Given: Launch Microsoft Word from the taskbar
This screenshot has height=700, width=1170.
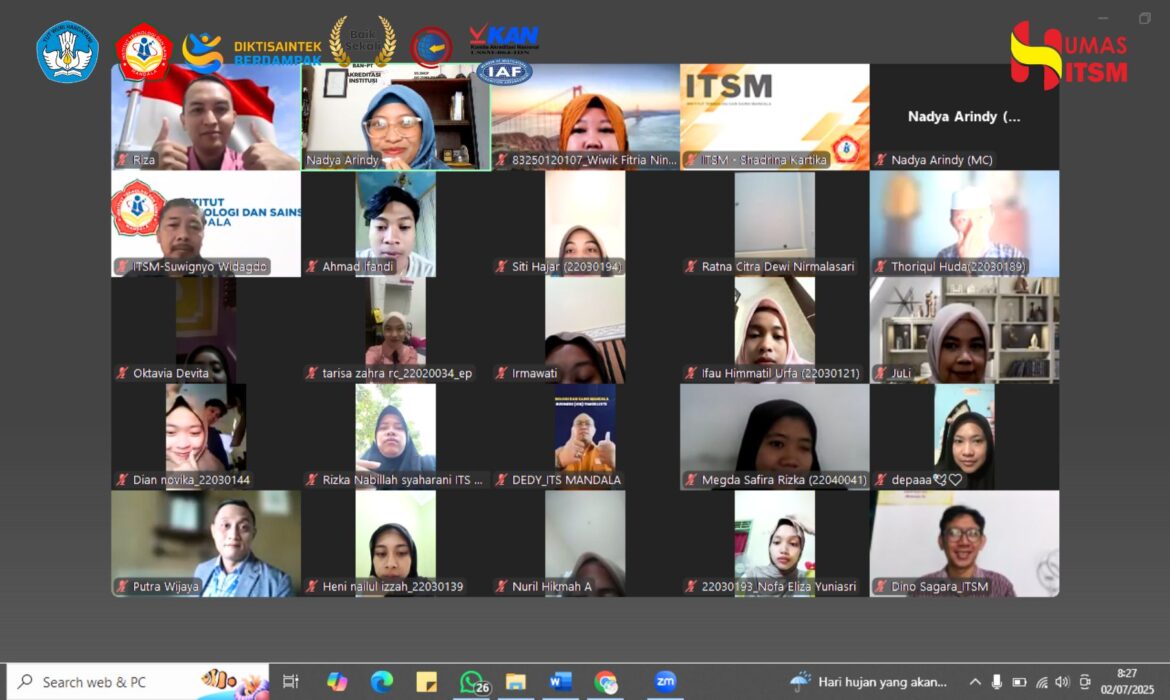Looking at the screenshot, I should coord(560,681).
